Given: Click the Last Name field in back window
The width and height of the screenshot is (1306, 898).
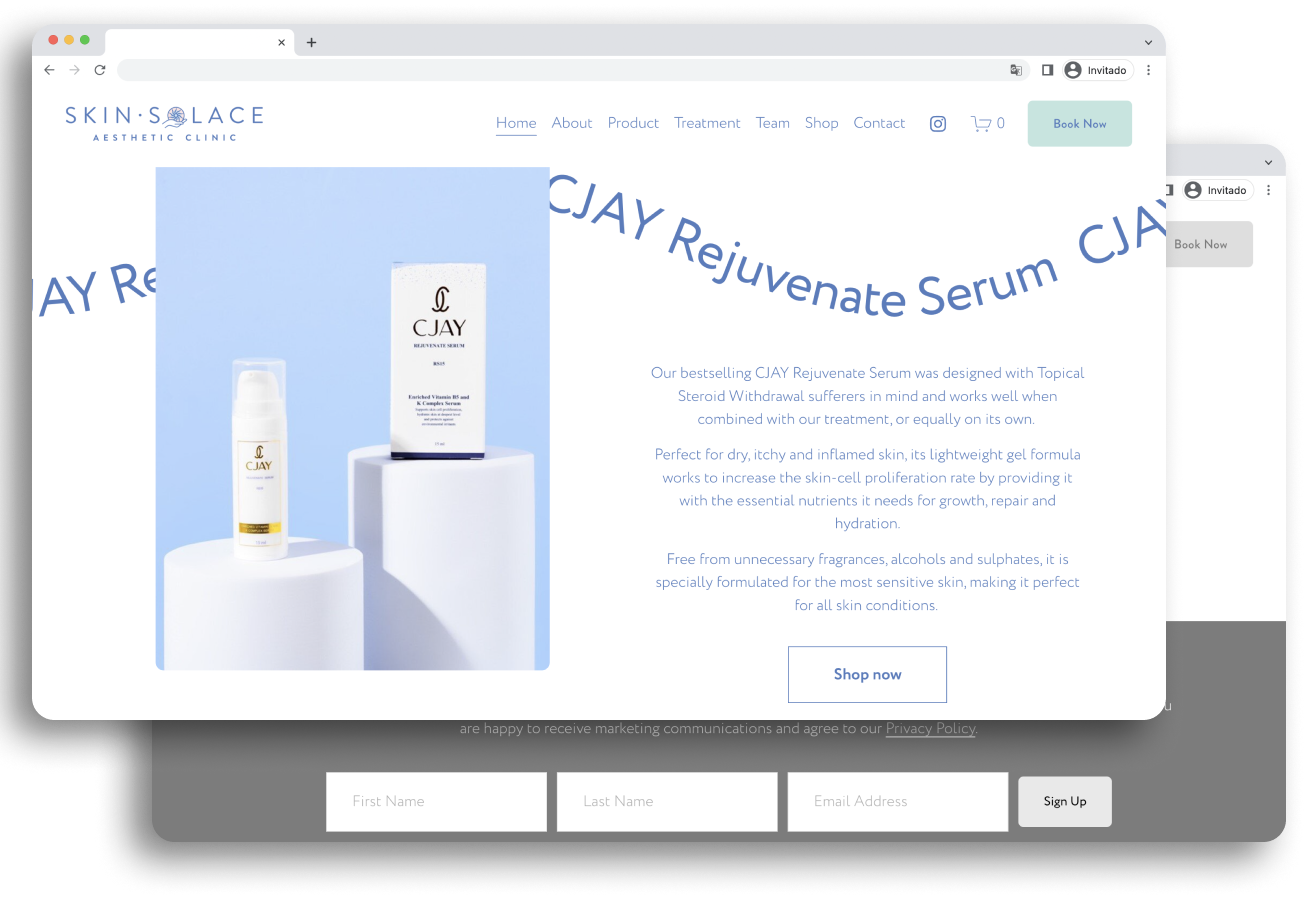Looking at the screenshot, I should pyautogui.click(x=667, y=801).
